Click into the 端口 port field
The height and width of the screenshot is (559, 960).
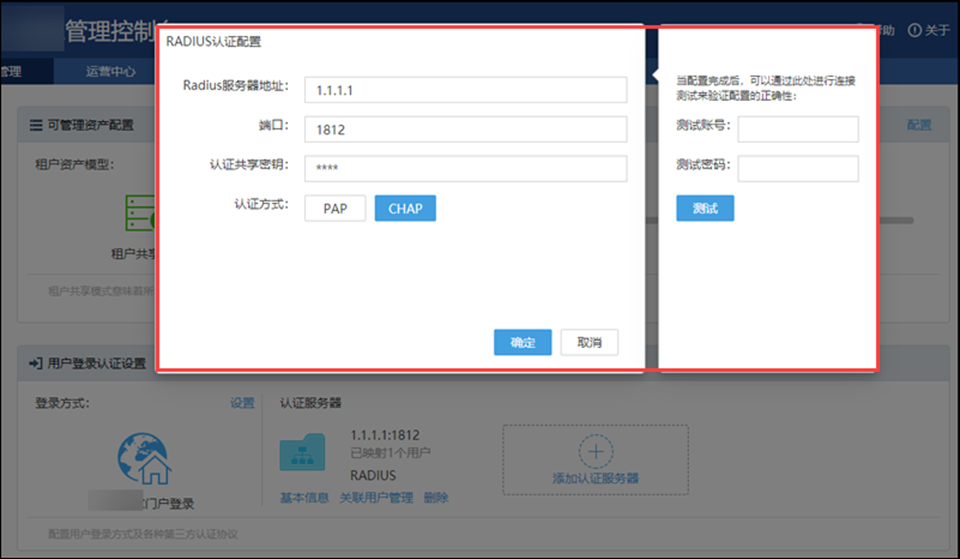click(x=465, y=129)
